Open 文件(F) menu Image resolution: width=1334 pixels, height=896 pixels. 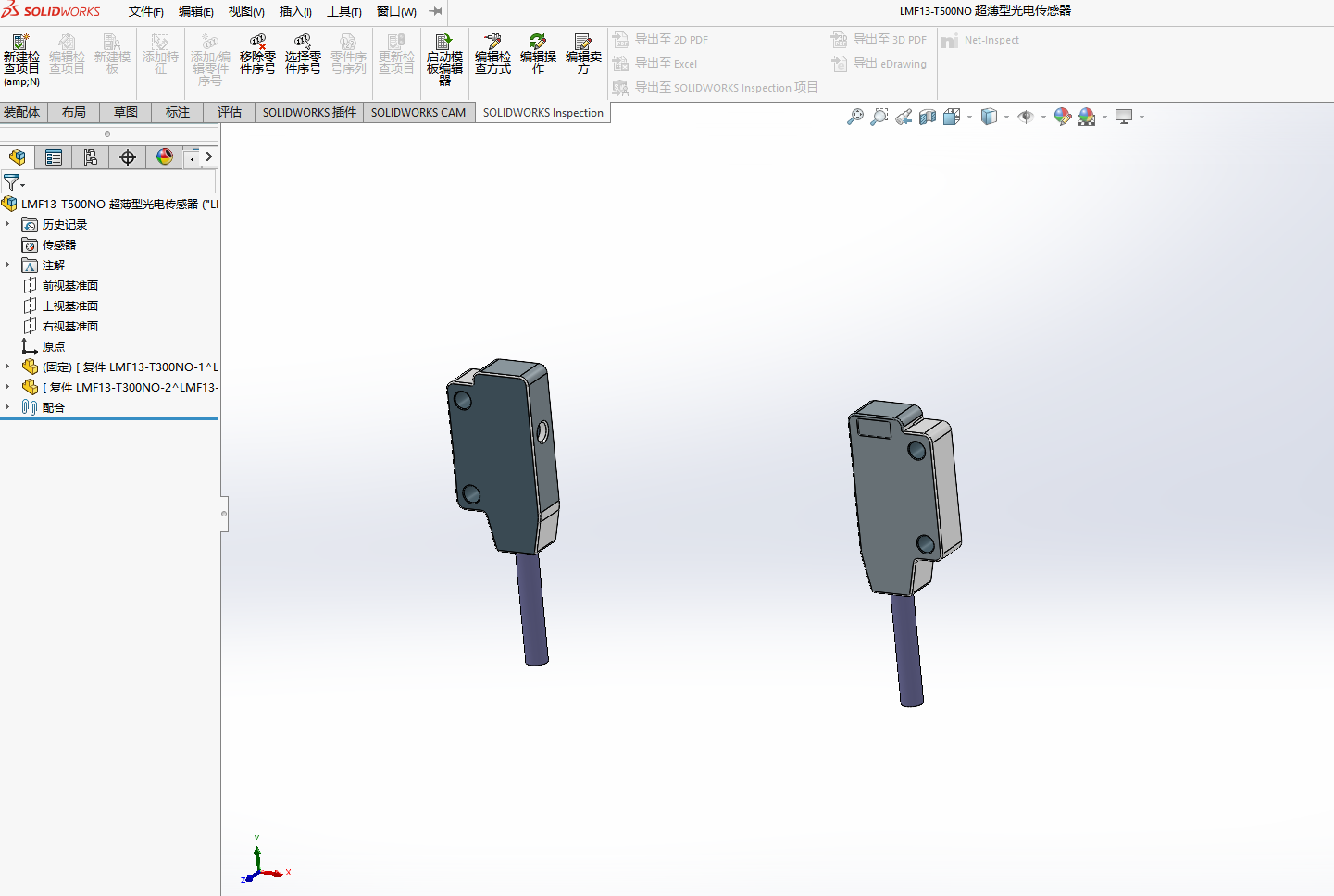[146, 11]
